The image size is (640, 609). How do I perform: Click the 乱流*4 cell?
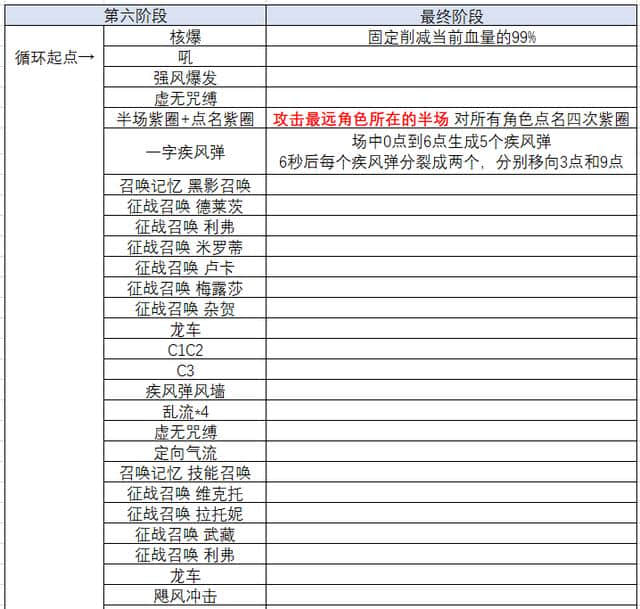pyautogui.click(x=185, y=411)
